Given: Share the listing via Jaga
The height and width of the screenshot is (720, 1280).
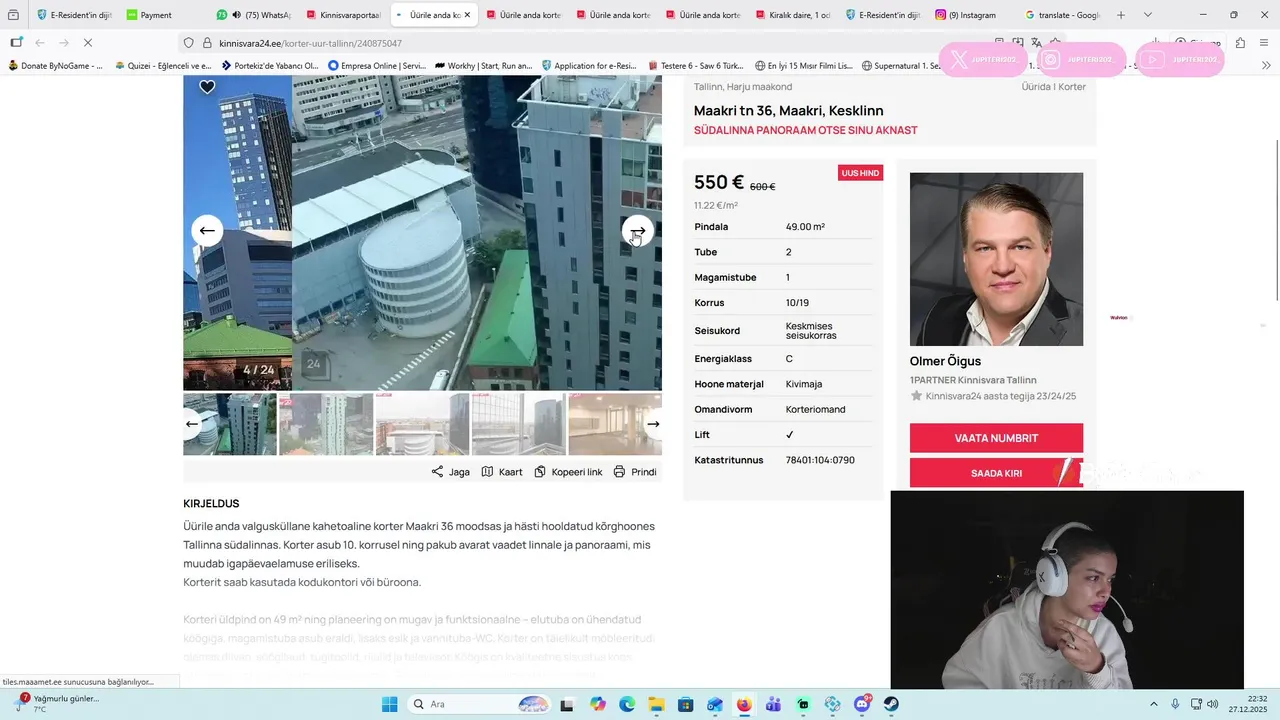Looking at the screenshot, I should coord(450,472).
